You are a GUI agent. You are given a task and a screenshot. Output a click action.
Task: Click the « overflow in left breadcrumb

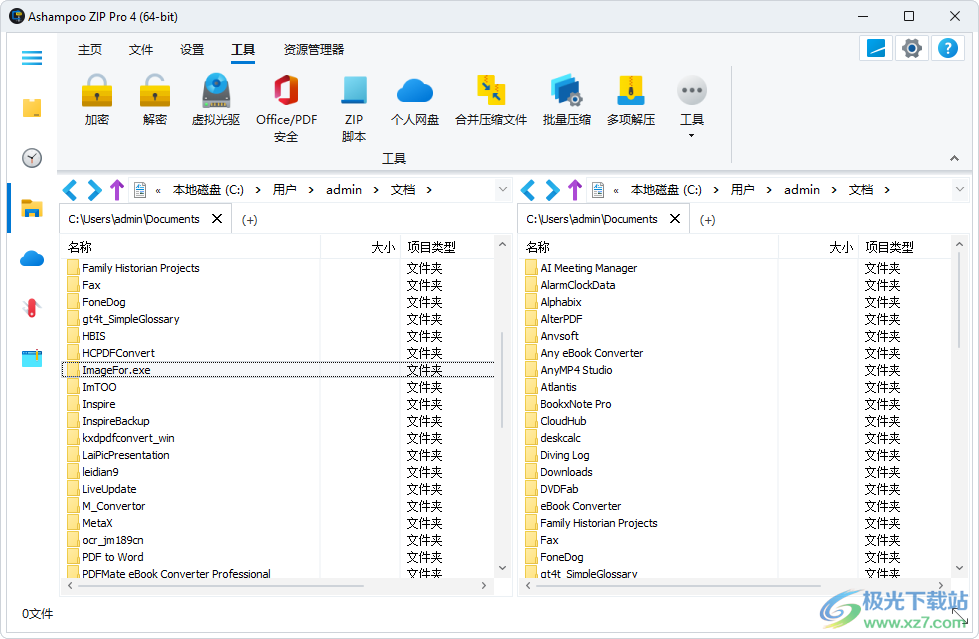158,191
